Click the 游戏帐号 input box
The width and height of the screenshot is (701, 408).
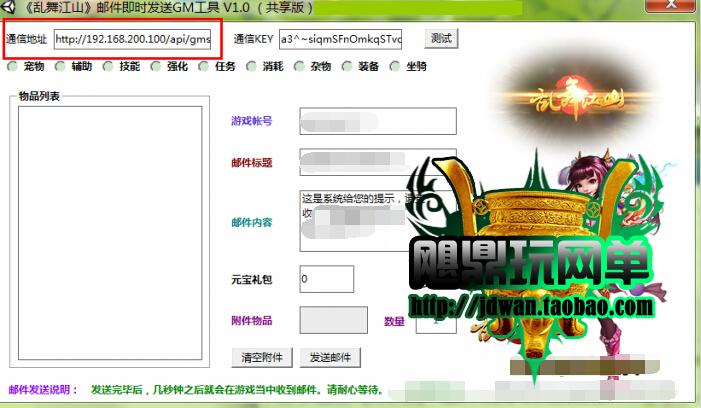click(377, 121)
